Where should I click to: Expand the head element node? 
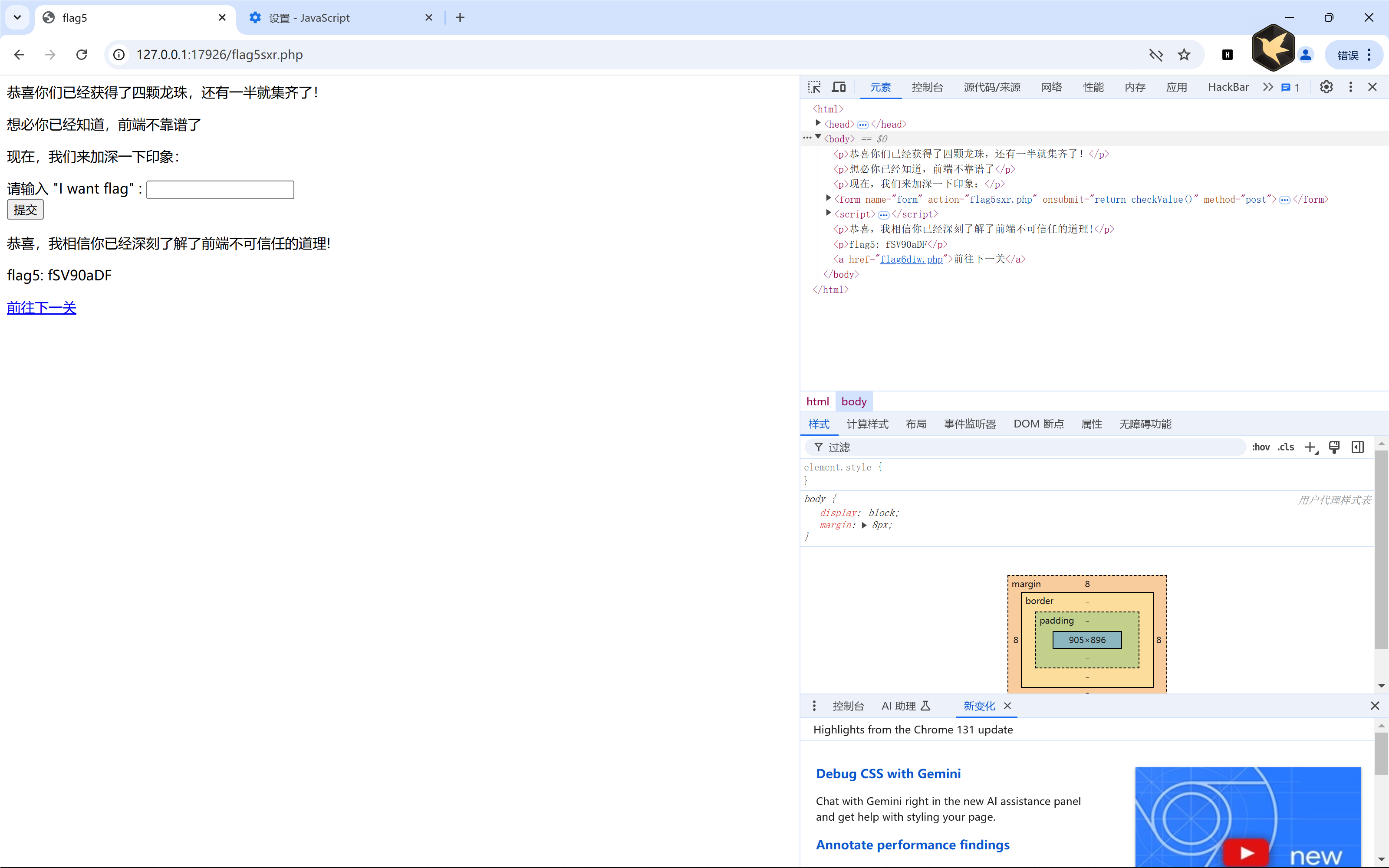pyautogui.click(x=818, y=123)
